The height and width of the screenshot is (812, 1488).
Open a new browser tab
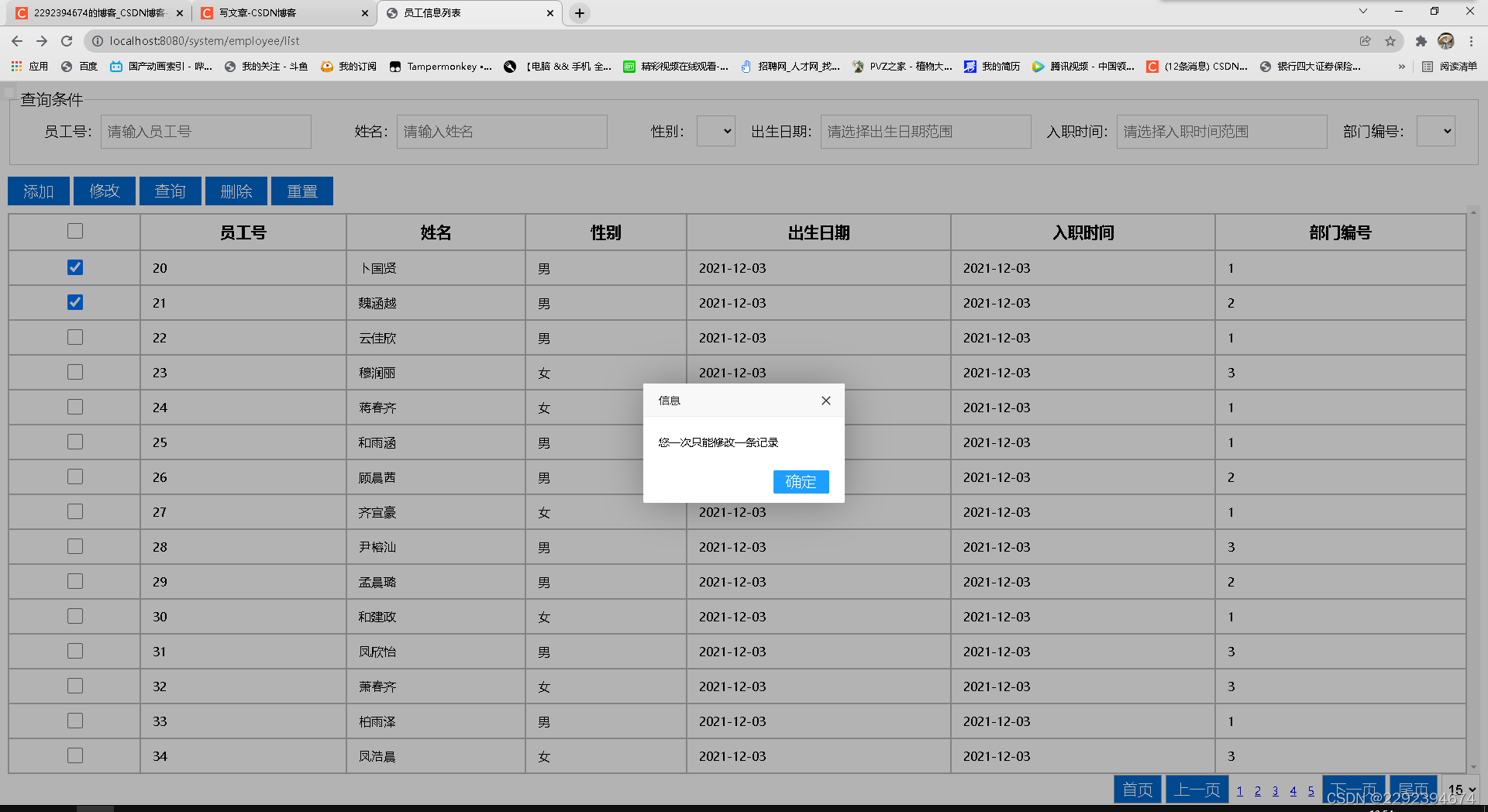pos(580,13)
